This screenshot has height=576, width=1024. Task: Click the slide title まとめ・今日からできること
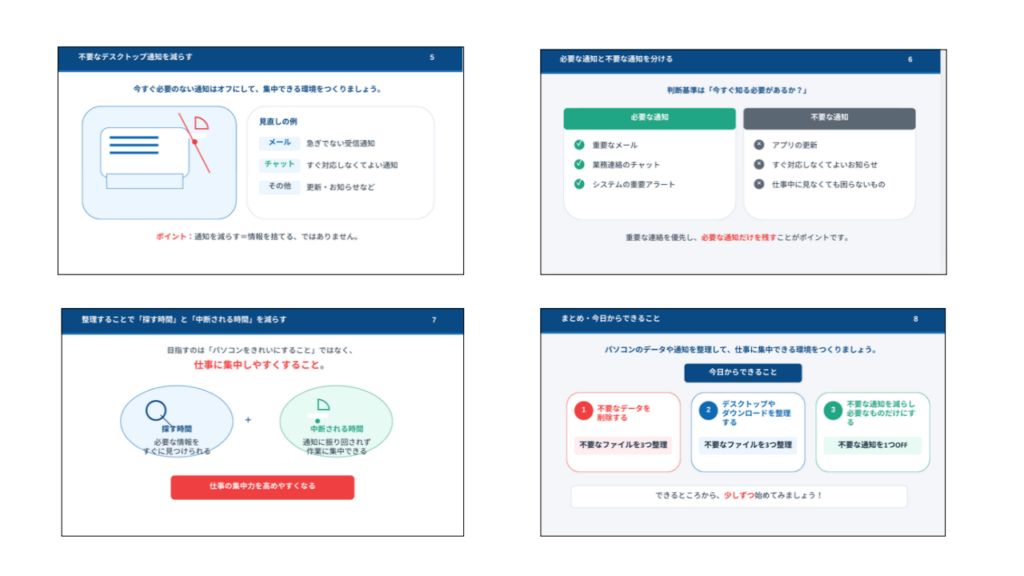click(x=611, y=319)
